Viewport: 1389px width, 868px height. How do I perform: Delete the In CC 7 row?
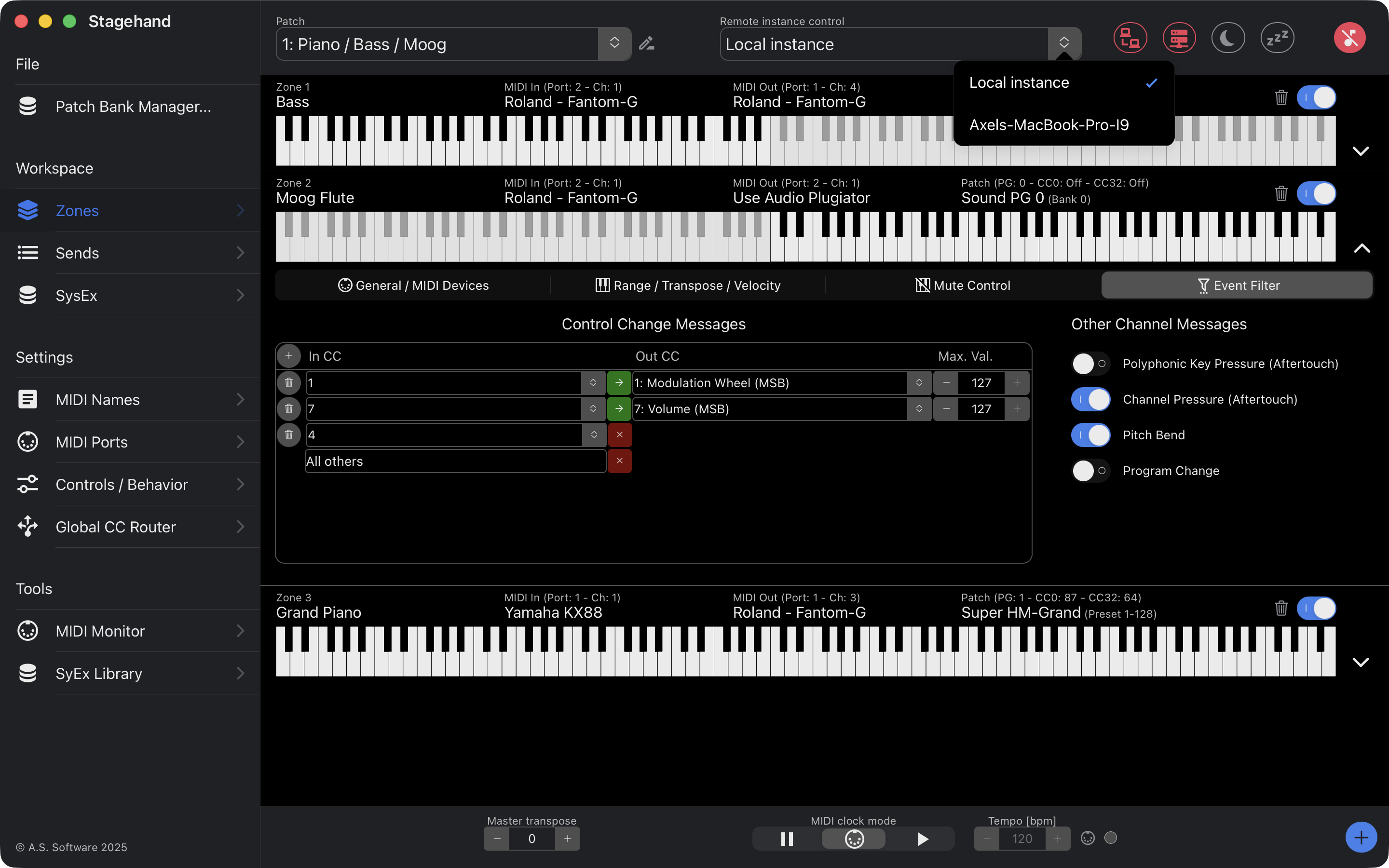(x=289, y=409)
